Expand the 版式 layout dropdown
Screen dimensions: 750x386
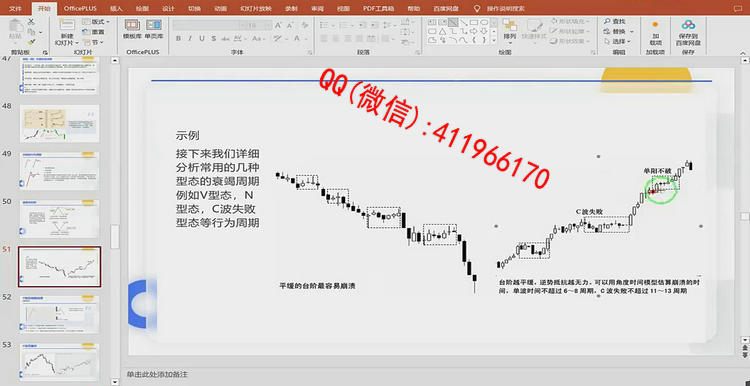pos(96,22)
